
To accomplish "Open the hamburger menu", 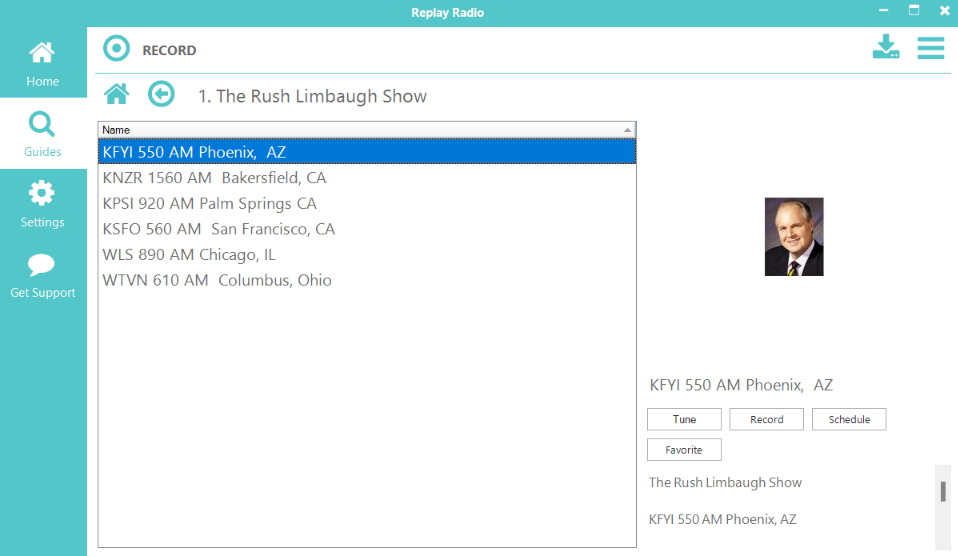I will pyautogui.click(x=931, y=48).
